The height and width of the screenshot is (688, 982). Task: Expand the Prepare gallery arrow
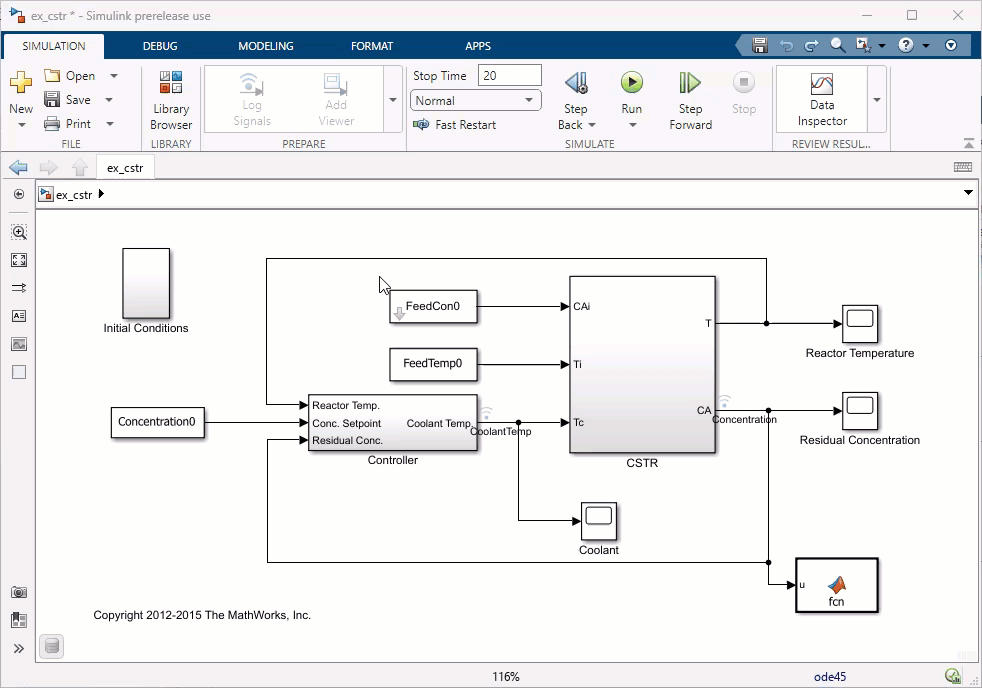[x=393, y=100]
